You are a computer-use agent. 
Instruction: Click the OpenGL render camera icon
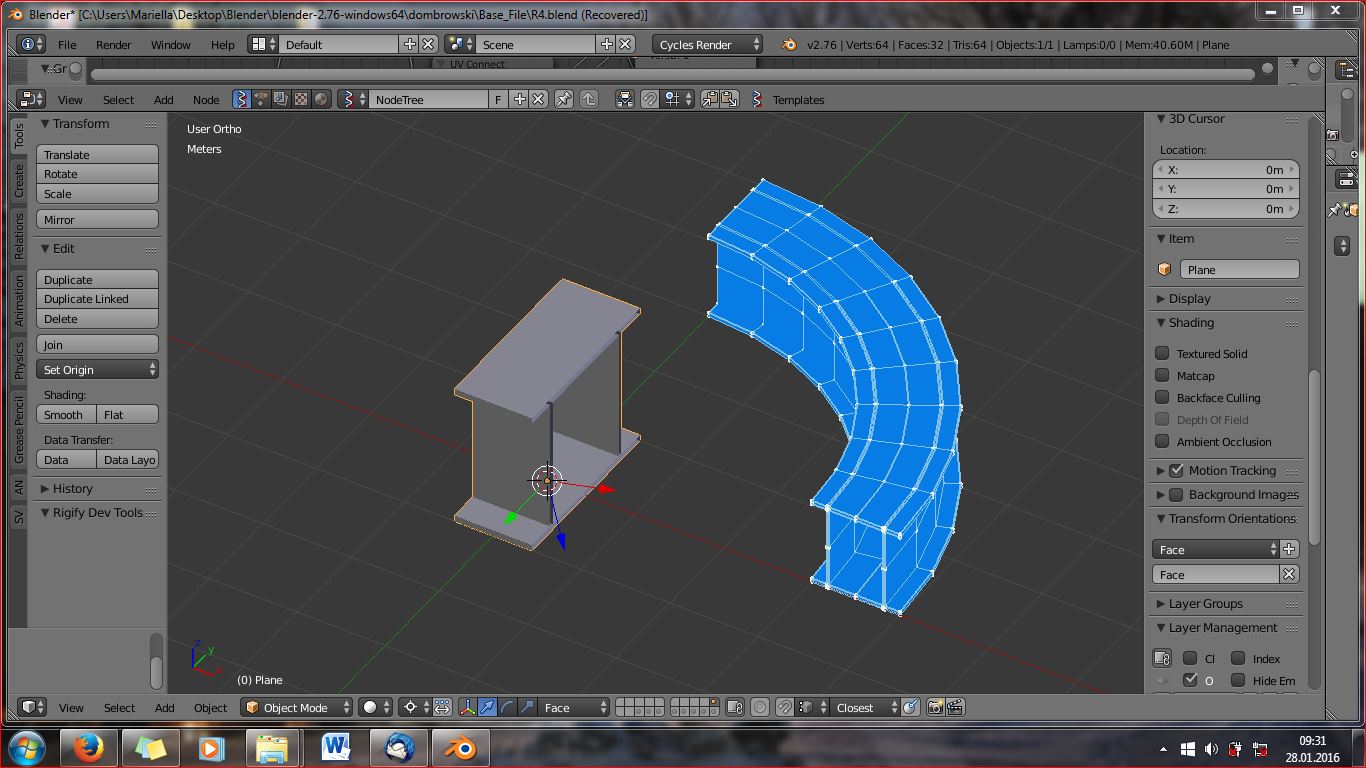click(935, 707)
